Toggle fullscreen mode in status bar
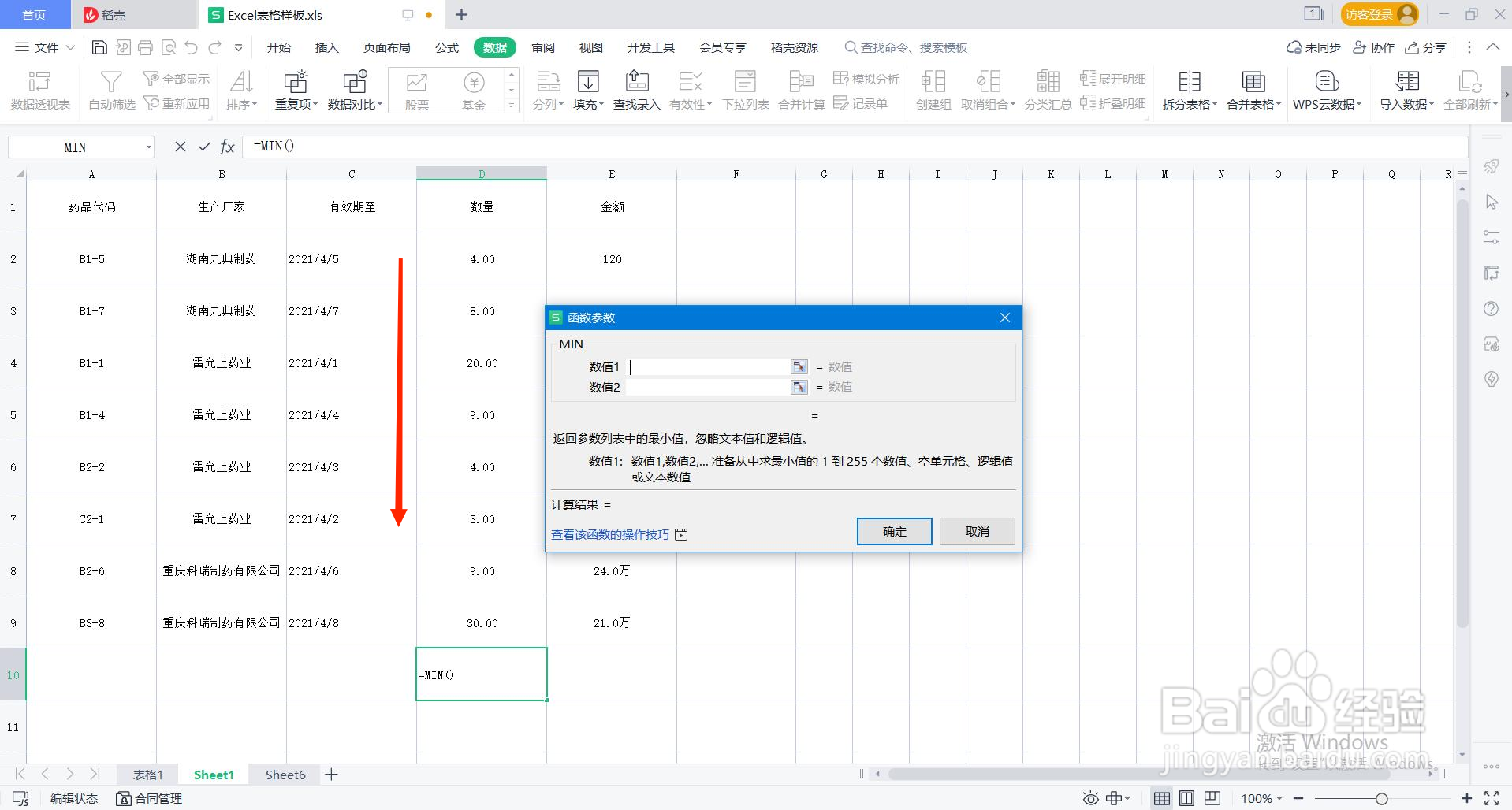The height and width of the screenshot is (810, 1512). tap(1492, 798)
